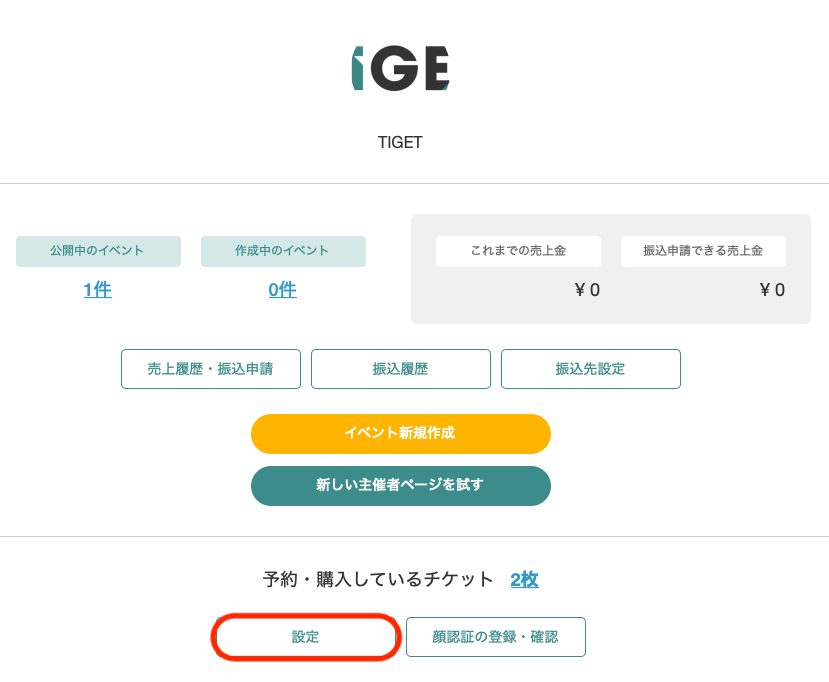Click the TIGET text under the logo
This screenshot has width=829, height=682.
400,142
